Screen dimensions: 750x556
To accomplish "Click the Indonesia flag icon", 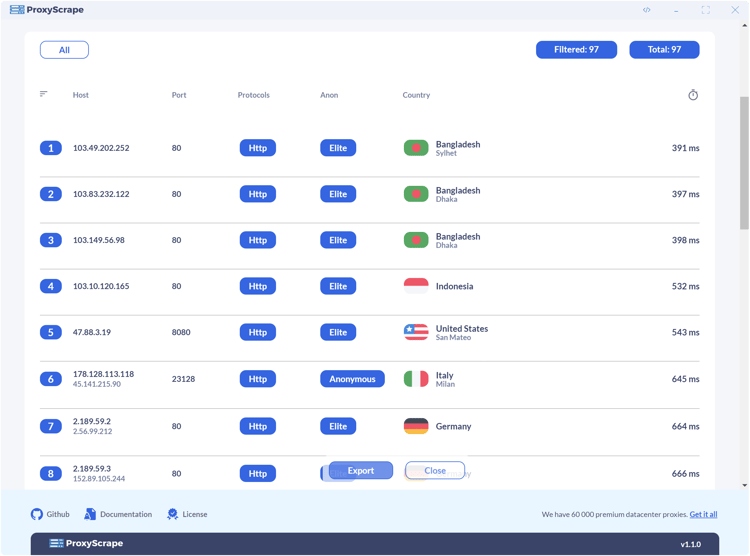I will [x=416, y=286].
